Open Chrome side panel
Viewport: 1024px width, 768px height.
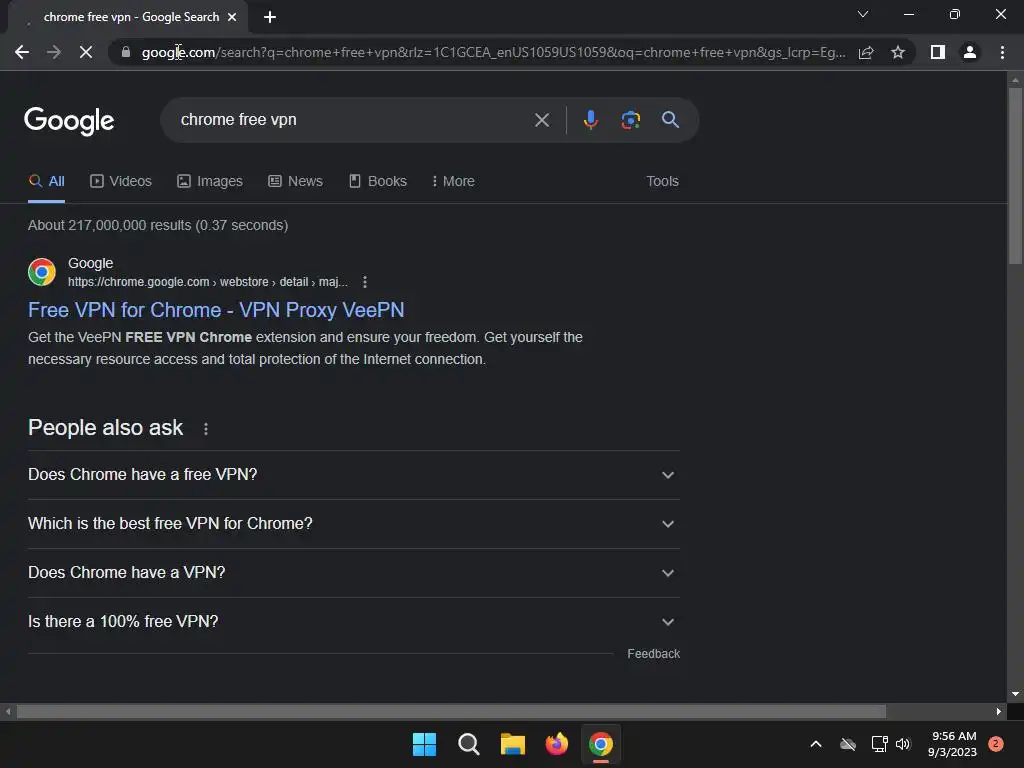click(x=938, y=52)
